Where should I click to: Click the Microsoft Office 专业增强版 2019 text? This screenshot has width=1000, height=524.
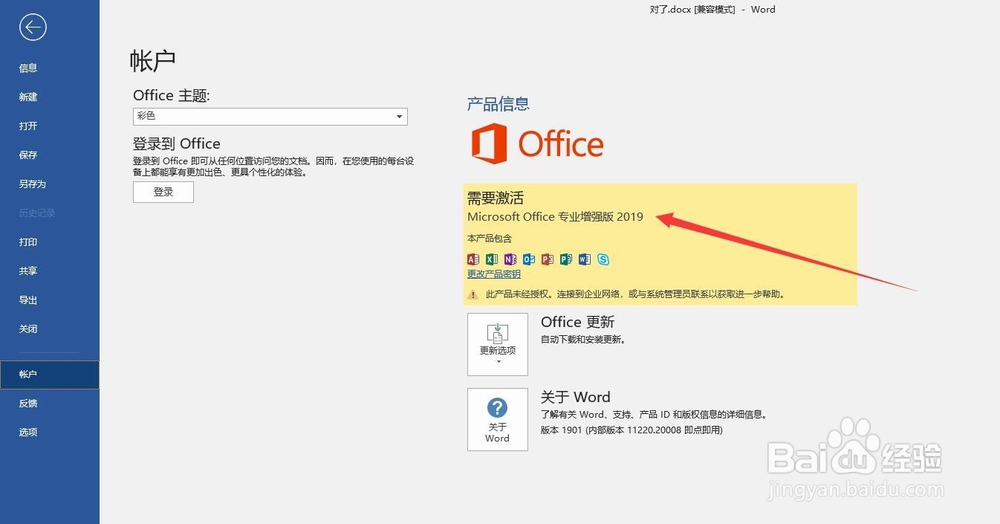pos(555,217)
